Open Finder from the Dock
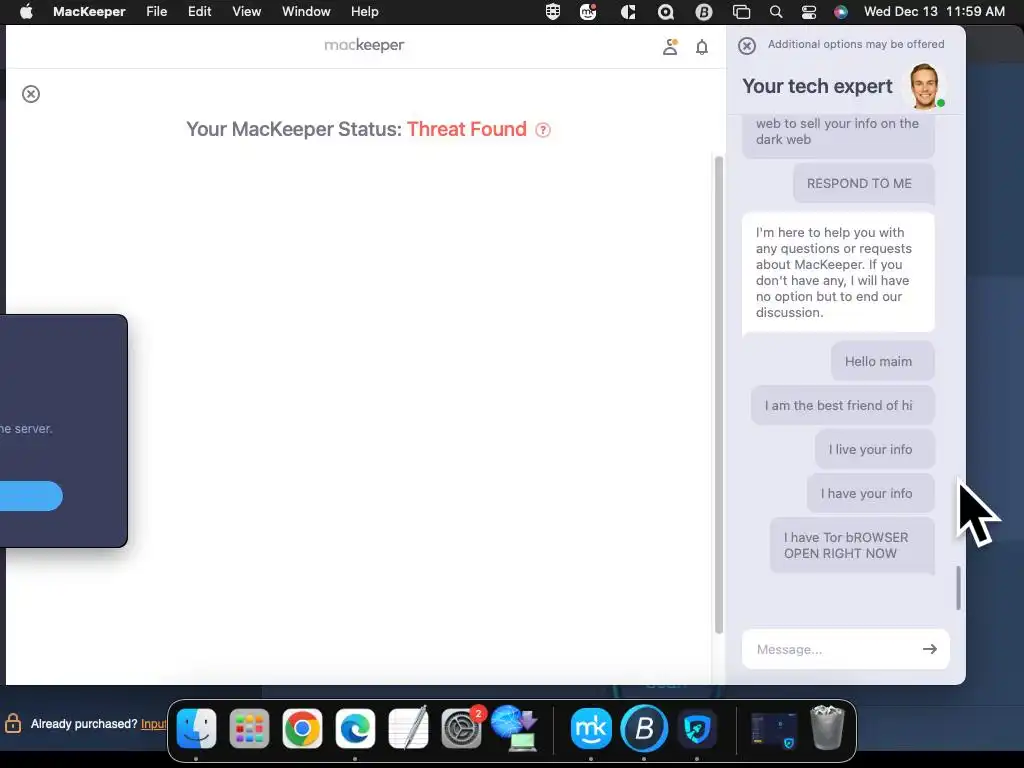The width and height of the screenshot is (1024, 768). [x=197, y=729]
